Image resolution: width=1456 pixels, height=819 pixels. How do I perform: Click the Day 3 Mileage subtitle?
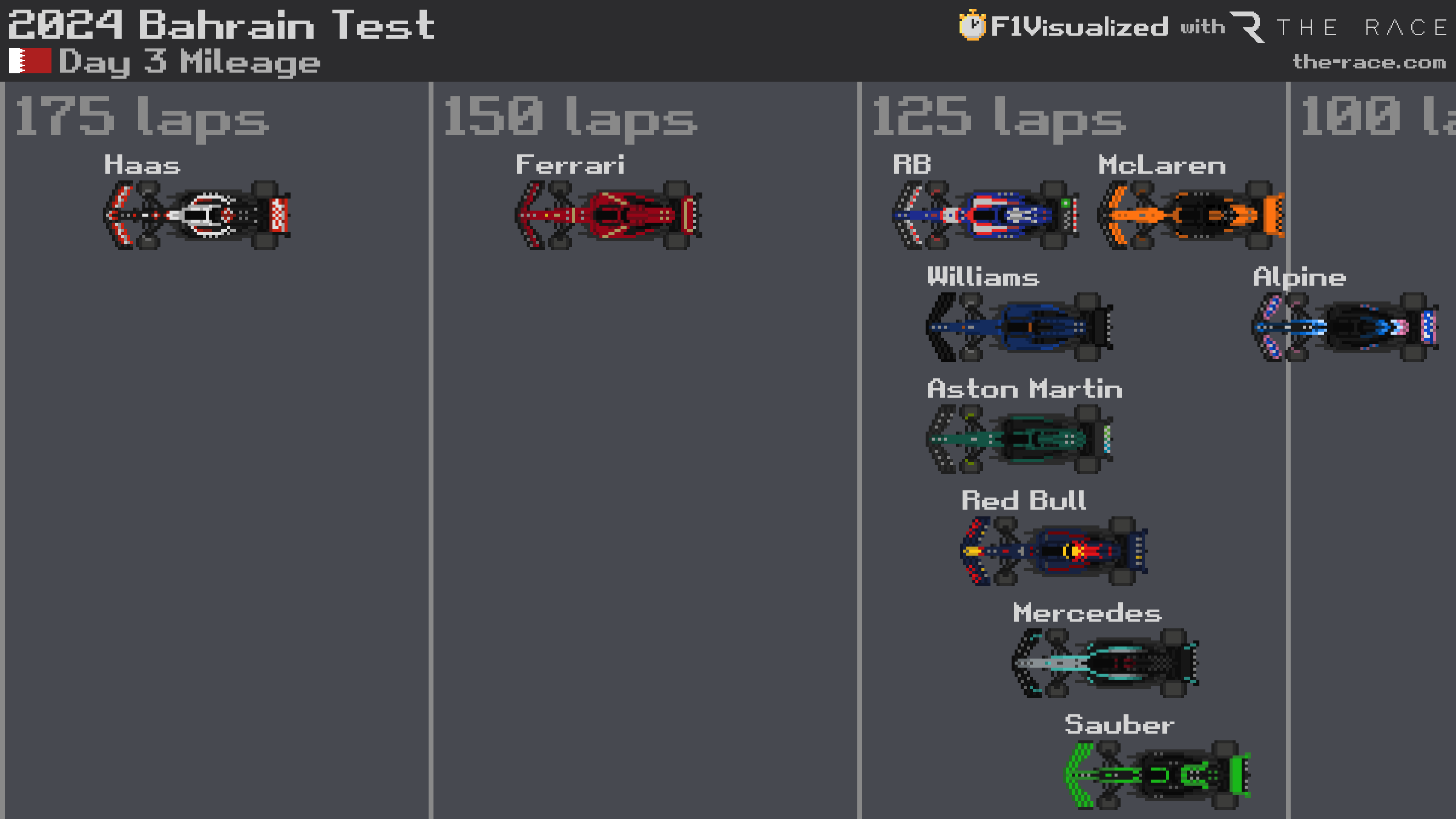tap(189, 62)
